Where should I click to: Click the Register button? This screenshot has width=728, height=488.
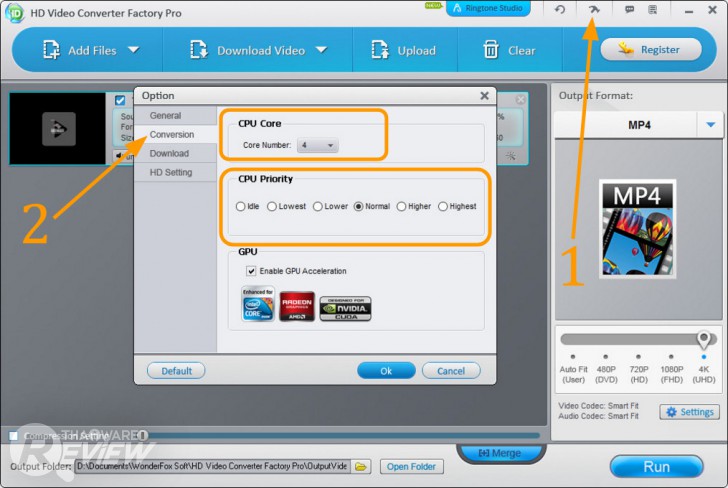coord(651,50)
